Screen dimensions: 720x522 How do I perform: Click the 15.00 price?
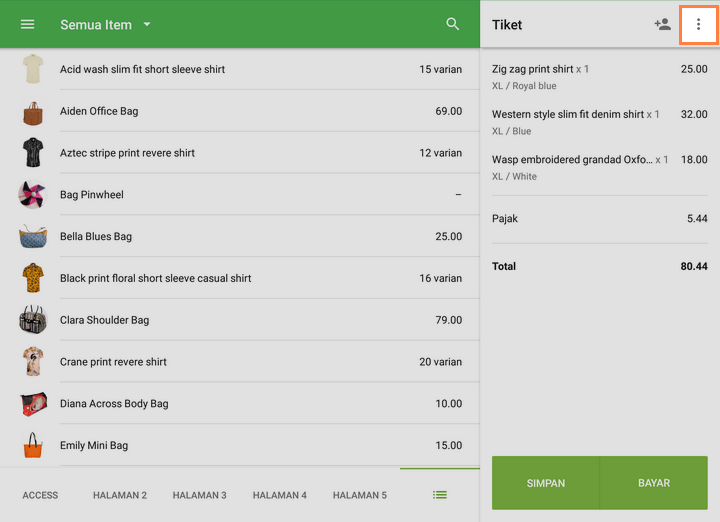[x=449, y=445]
